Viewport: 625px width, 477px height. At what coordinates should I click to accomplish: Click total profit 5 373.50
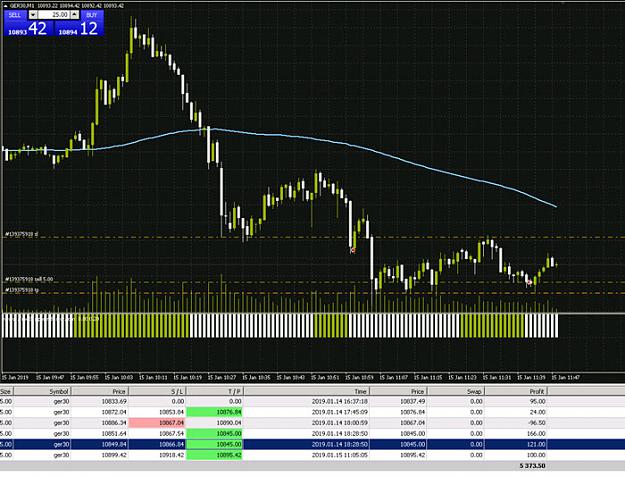click(532, 465)
